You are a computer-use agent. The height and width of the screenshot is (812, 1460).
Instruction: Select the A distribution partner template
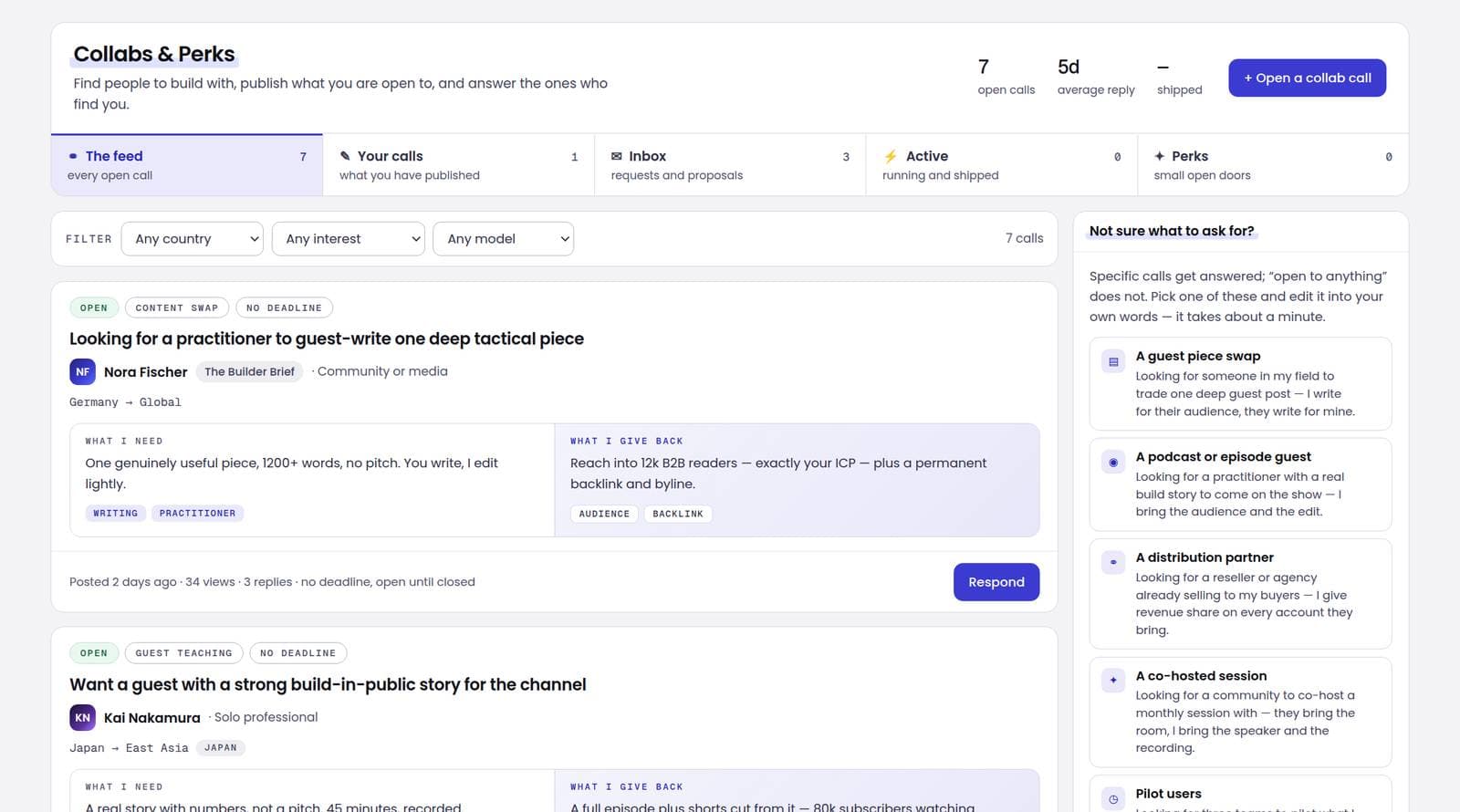pyautogui.click(x=1240, y=594)
